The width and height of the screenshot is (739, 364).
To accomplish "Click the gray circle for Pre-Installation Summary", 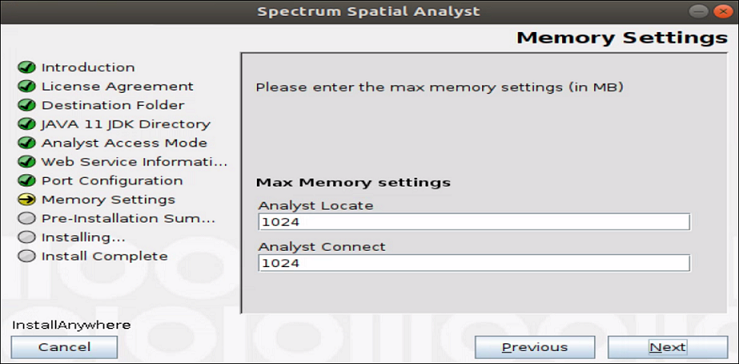I will [x=27, y=218].
